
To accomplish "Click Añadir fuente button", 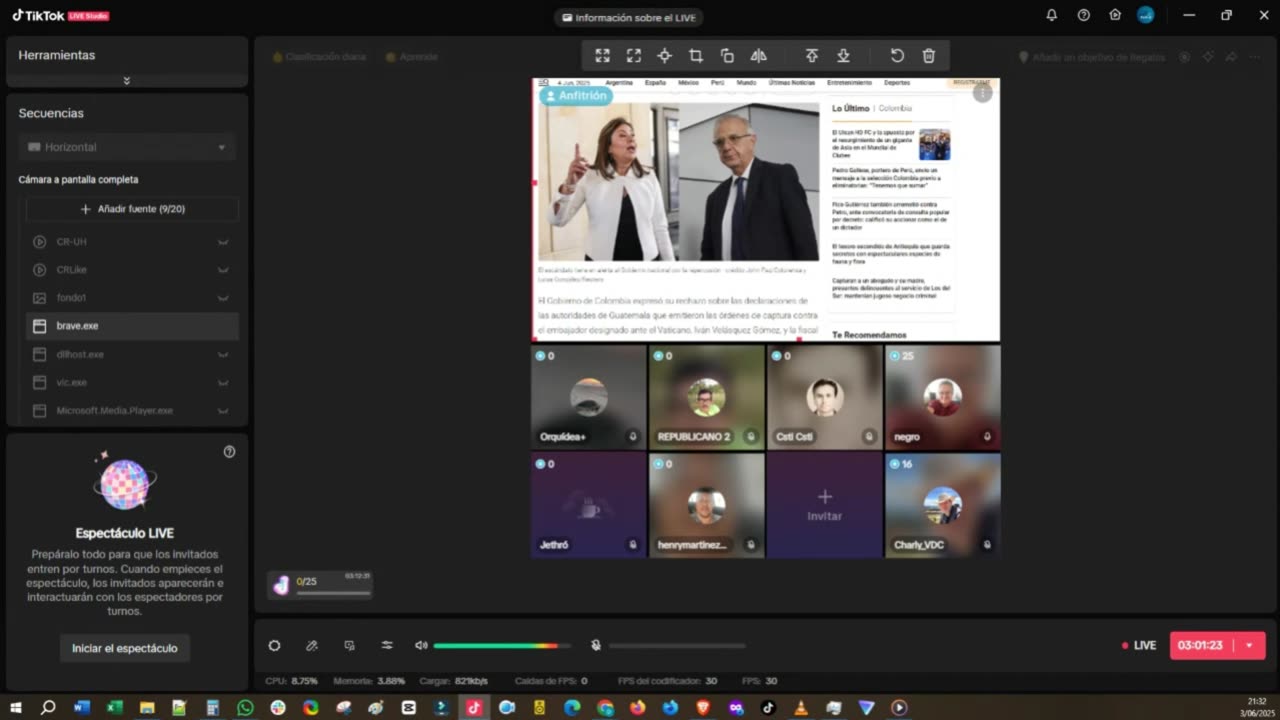I will [132, 209].
